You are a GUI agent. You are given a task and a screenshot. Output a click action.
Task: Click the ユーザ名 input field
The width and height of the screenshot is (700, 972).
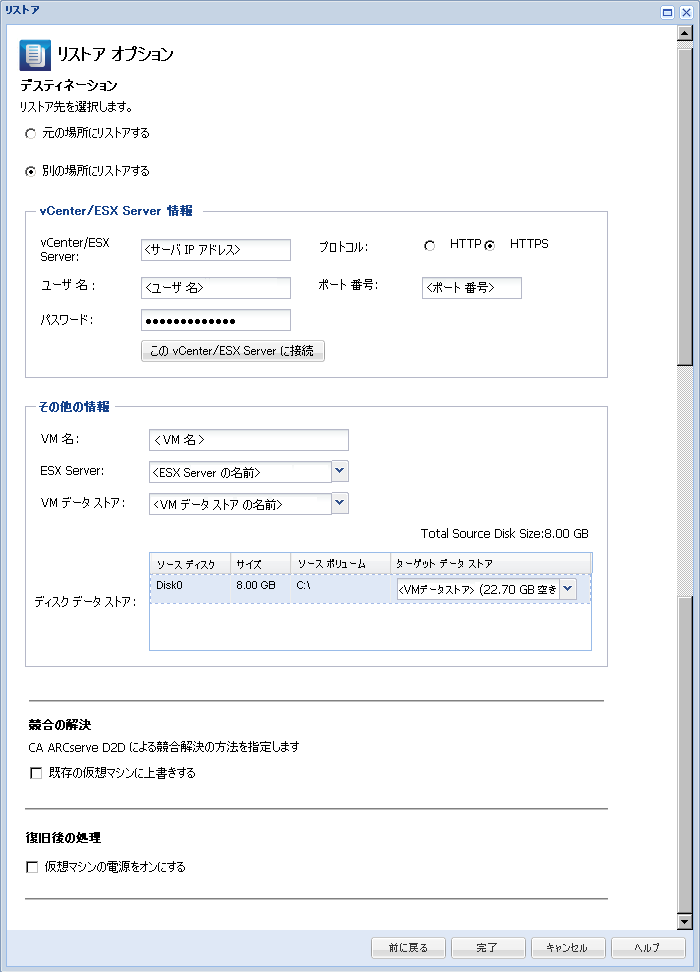(216, 288)
